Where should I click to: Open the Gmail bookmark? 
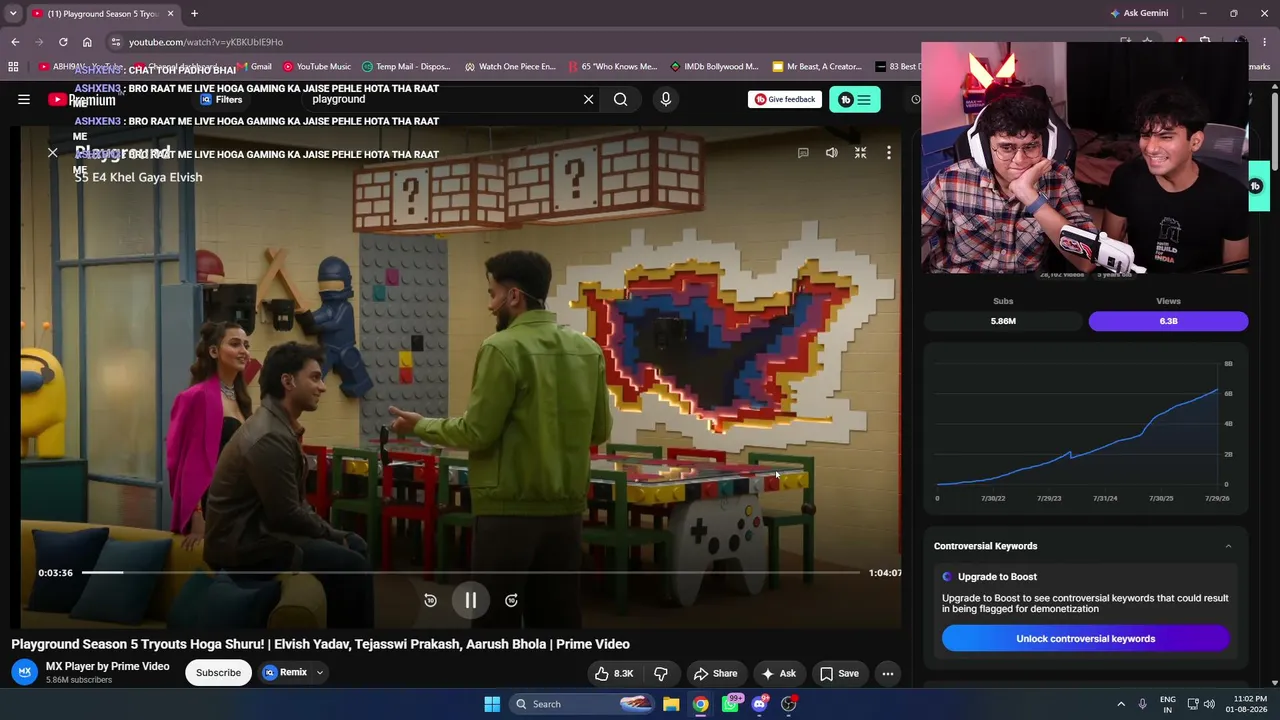(x=255, y=67)
